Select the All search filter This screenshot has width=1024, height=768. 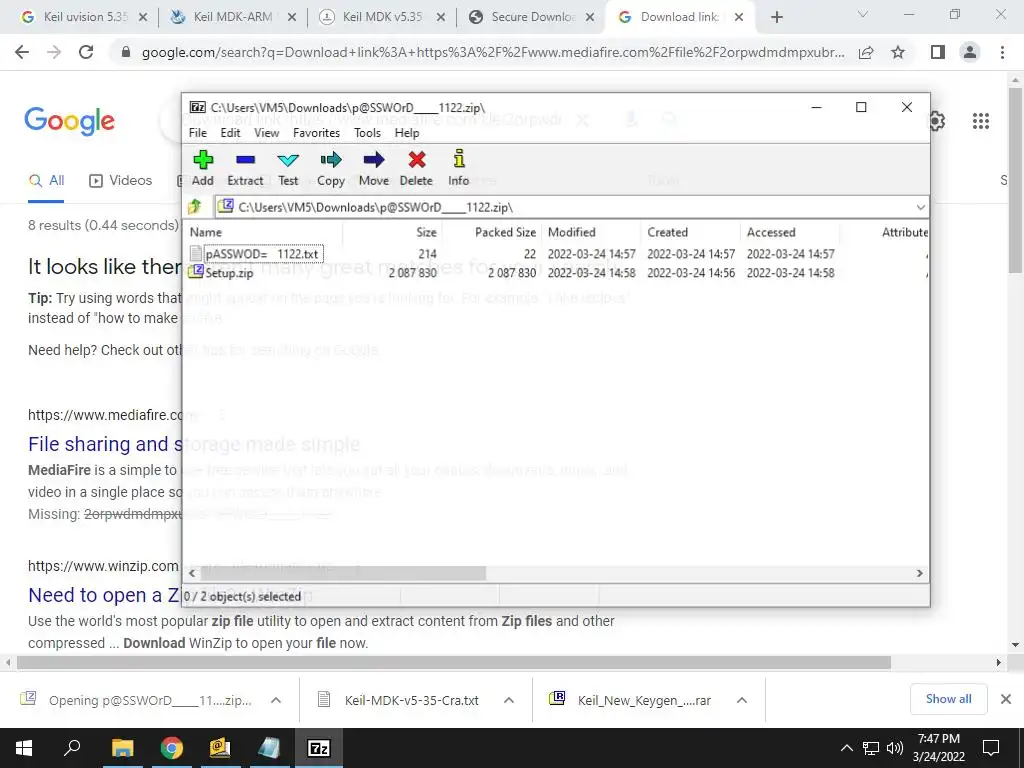point(46,181)
